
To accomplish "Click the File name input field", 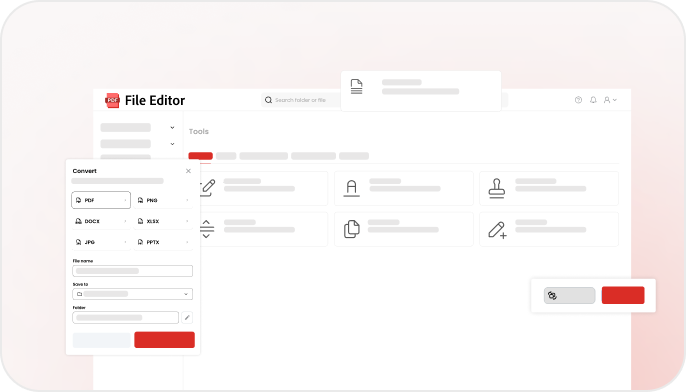I will pos(133,271).
